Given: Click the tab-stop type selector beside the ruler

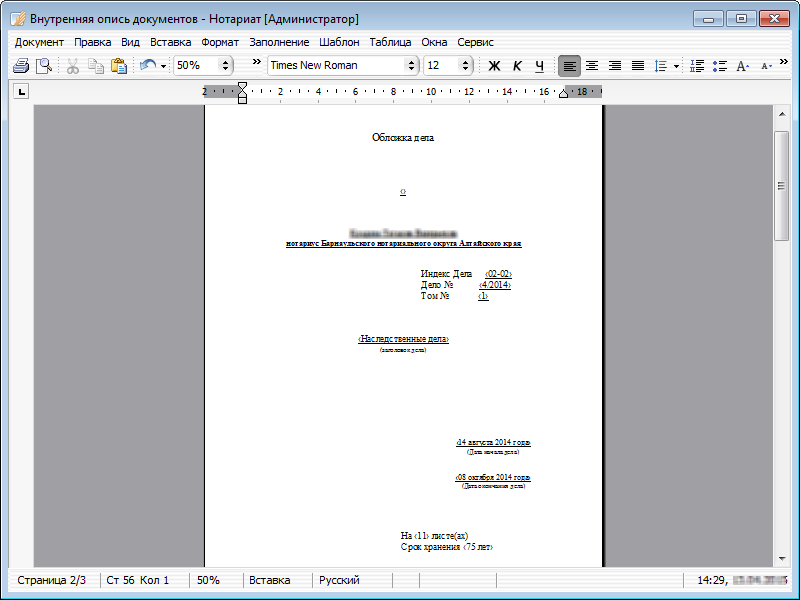Looking at the screenshot, I should [x=21, y=93].
